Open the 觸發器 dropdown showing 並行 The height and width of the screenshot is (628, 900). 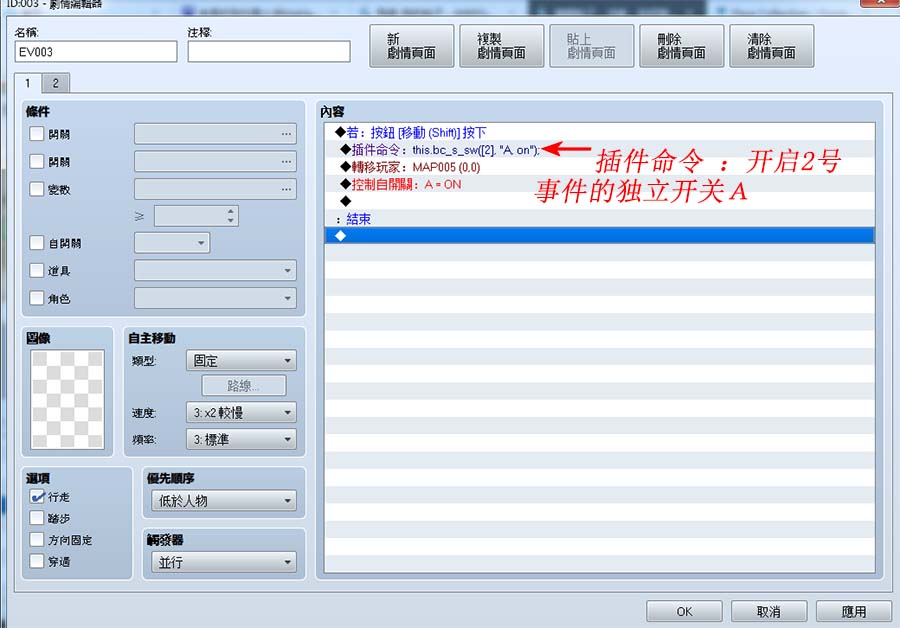[224, 562]
